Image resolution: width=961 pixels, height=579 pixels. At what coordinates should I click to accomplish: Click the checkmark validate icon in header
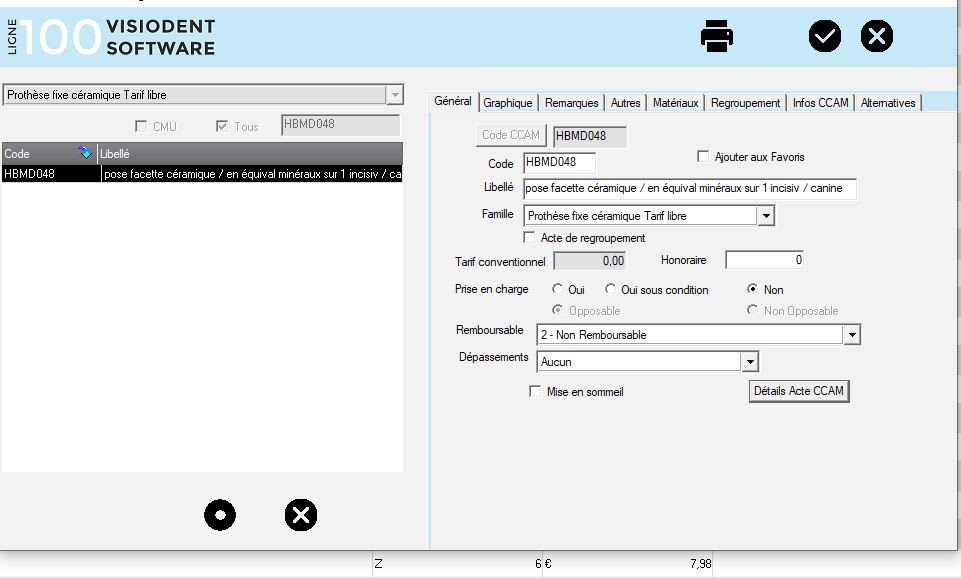point(825,36)
